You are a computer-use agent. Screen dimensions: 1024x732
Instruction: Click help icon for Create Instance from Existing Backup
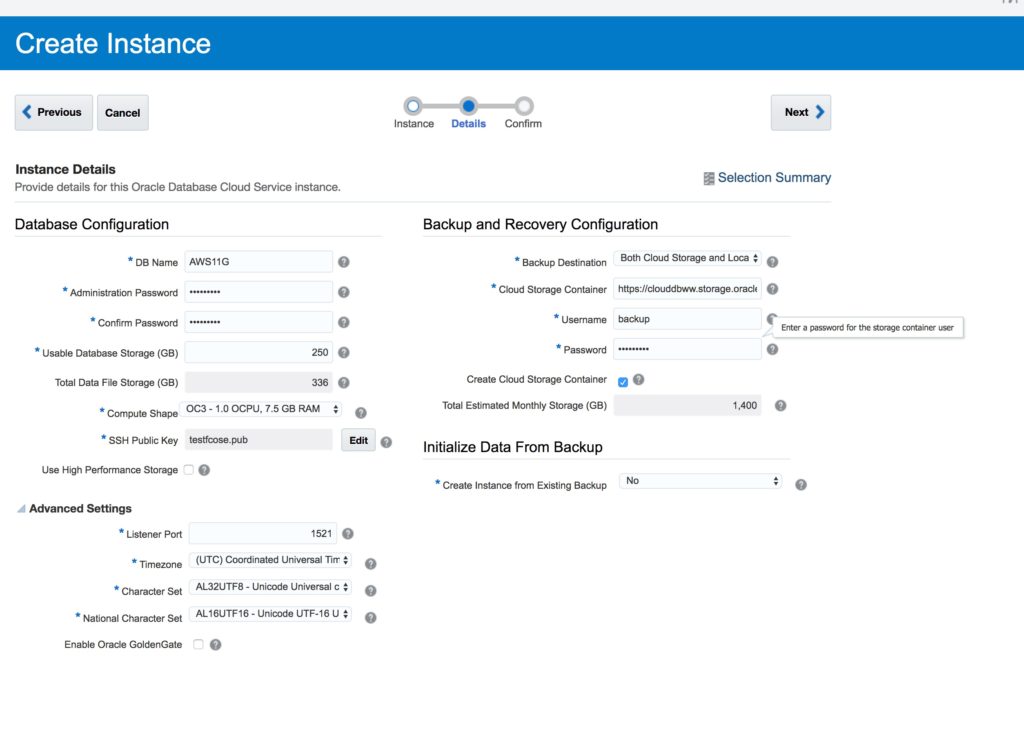point(801,485)
